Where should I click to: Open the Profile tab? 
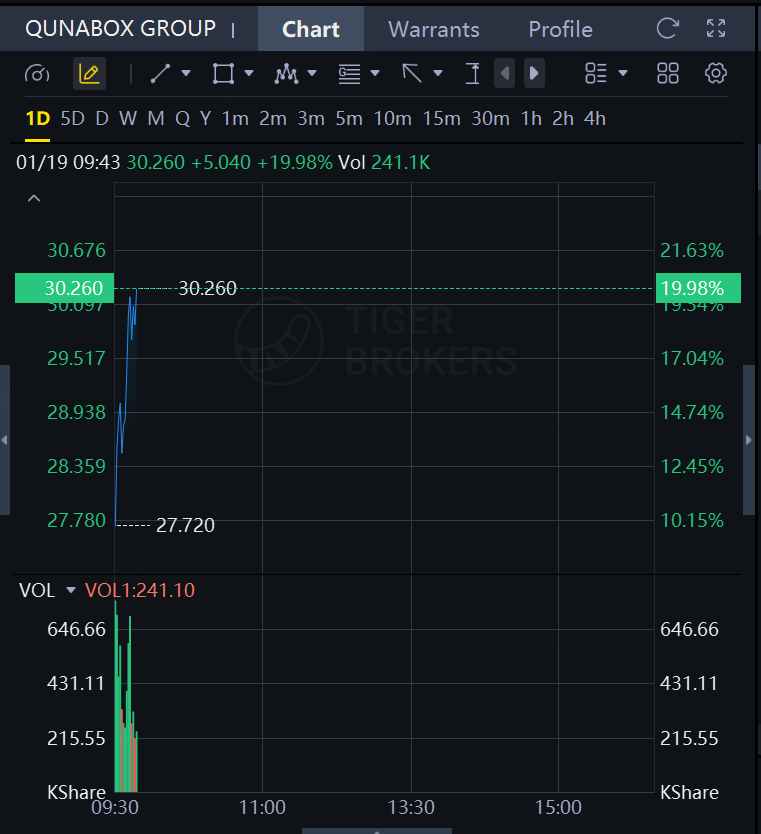click(x=560, y=29)
